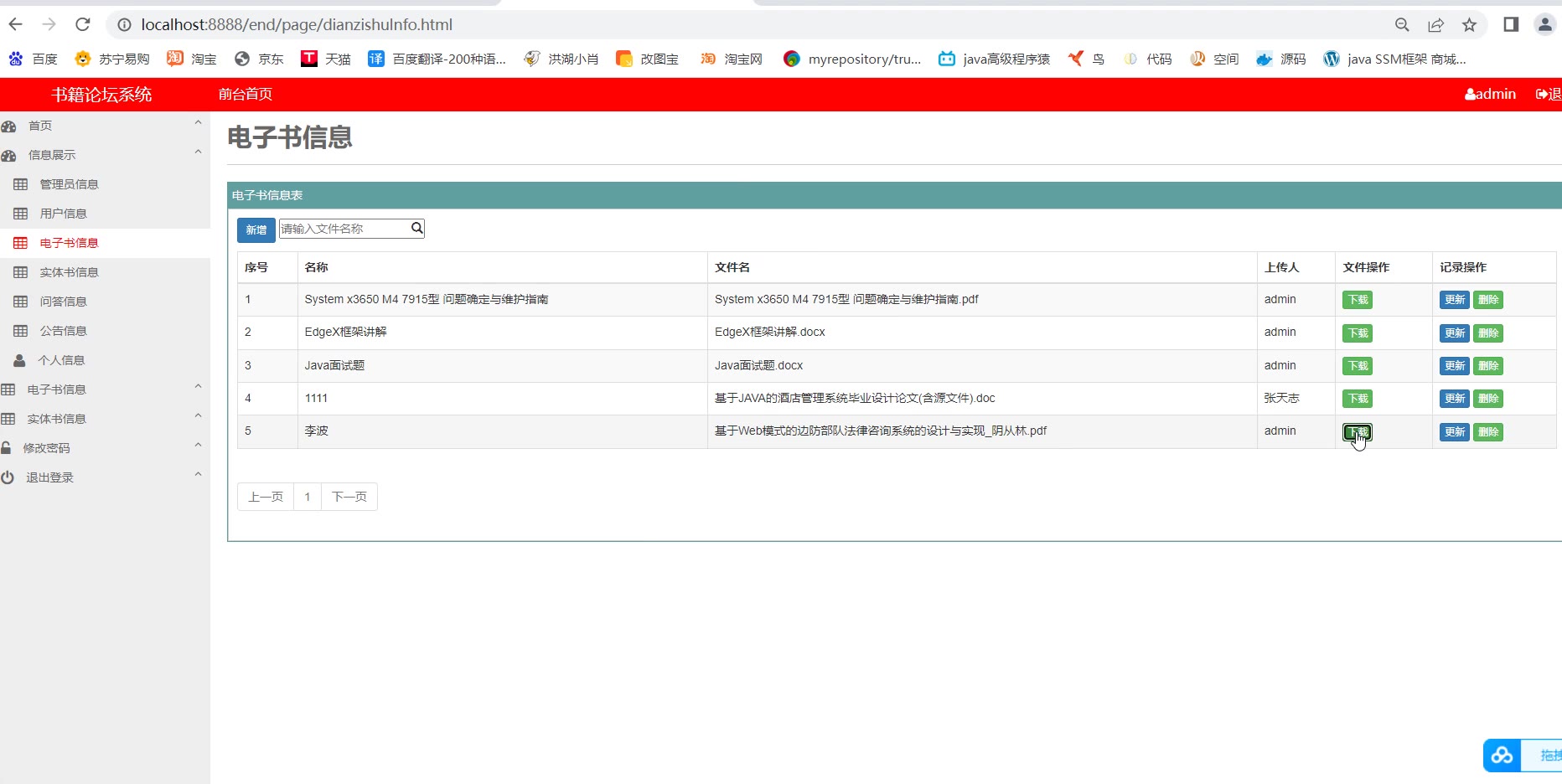Open the 洪湖小肖 bookmark
This screenshot has height=784, width=1562.
tap(561, 59)
